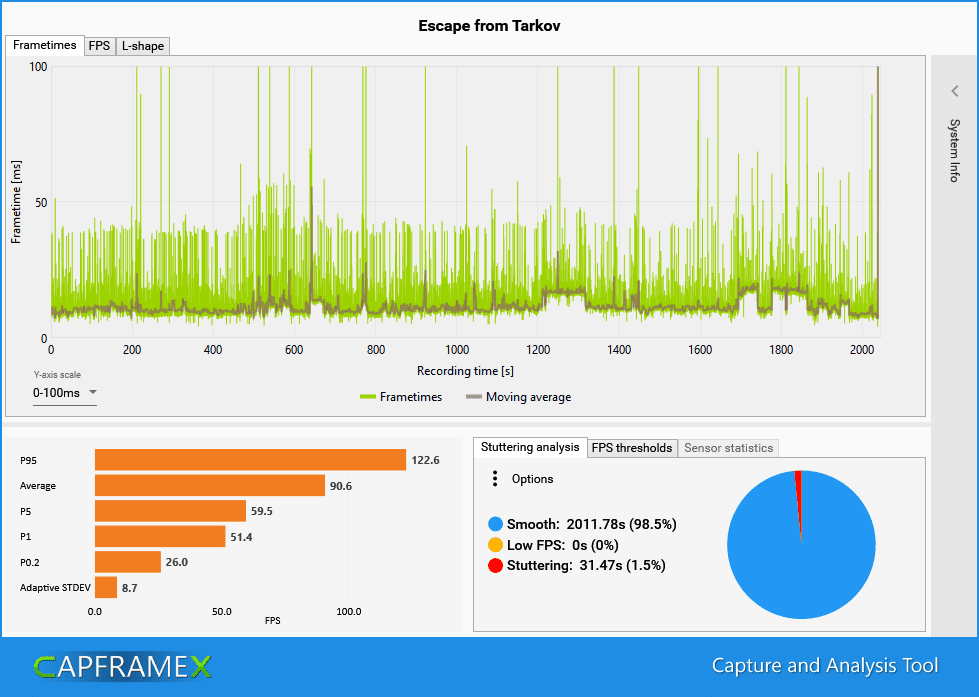Click the "Frametime [ms]" axis title
Image resolution: width=979 pixels, height=697 pixels.
[16, 202]
